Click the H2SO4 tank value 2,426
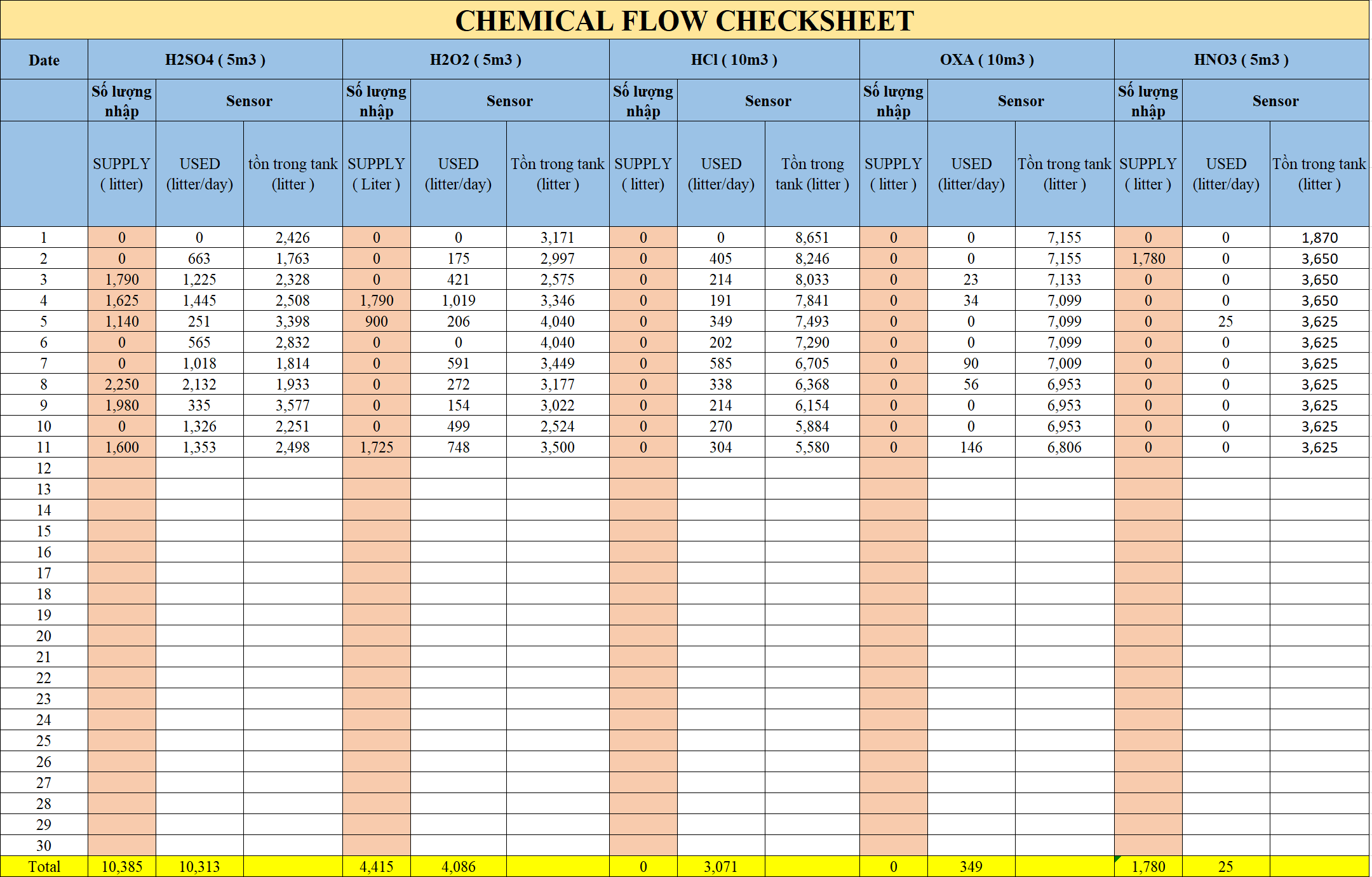This screenshot has width=1372, height=877. (x=293, y=238)
